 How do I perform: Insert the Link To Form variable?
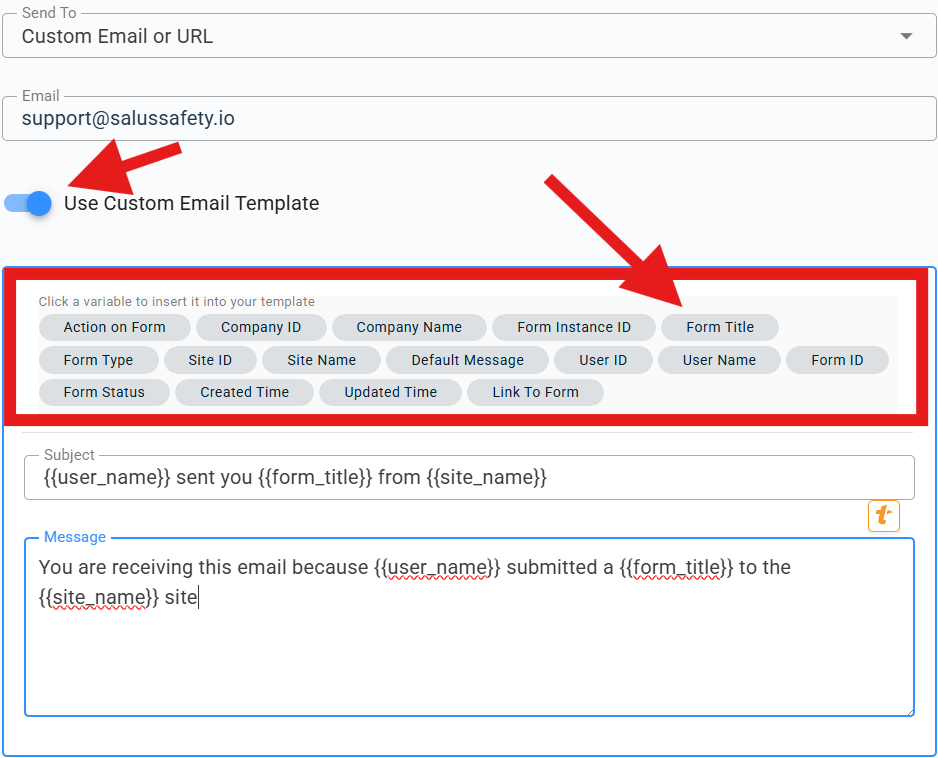(x=535, y=392)
